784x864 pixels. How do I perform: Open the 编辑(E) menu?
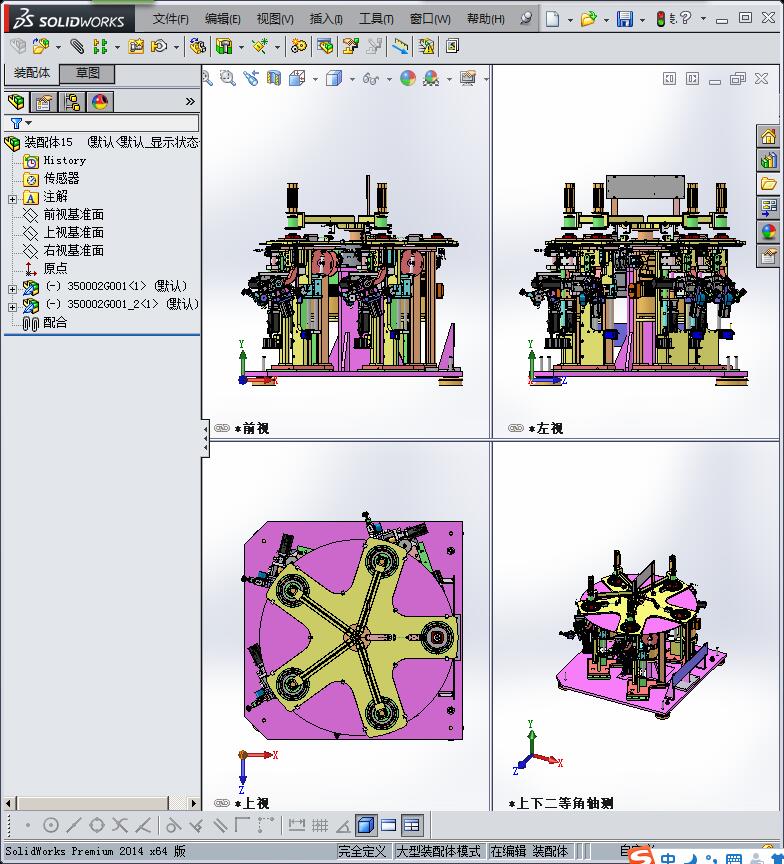pyautogui.click(x=223, y=19)
